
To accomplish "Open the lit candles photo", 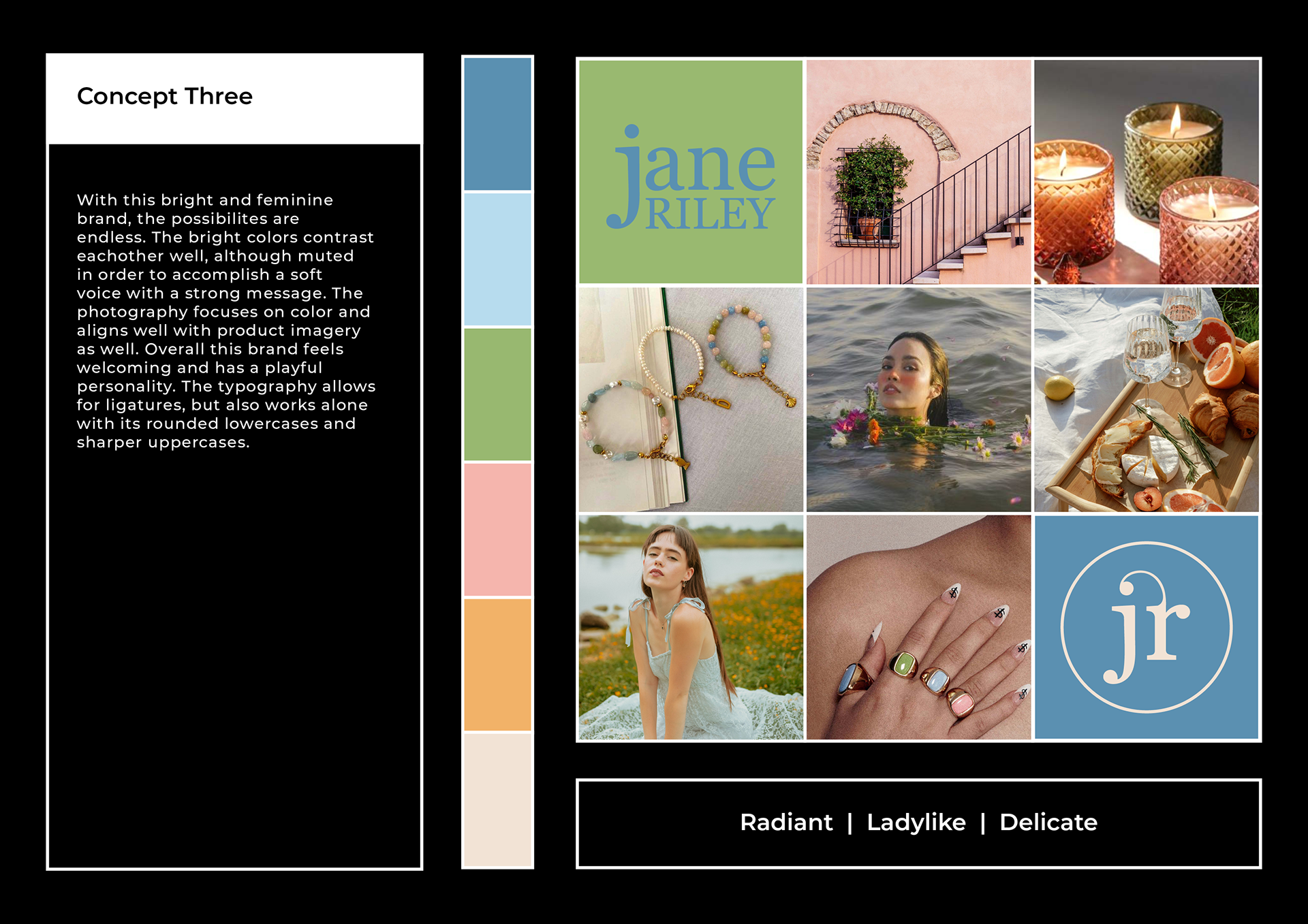I will pos(1146,172).
